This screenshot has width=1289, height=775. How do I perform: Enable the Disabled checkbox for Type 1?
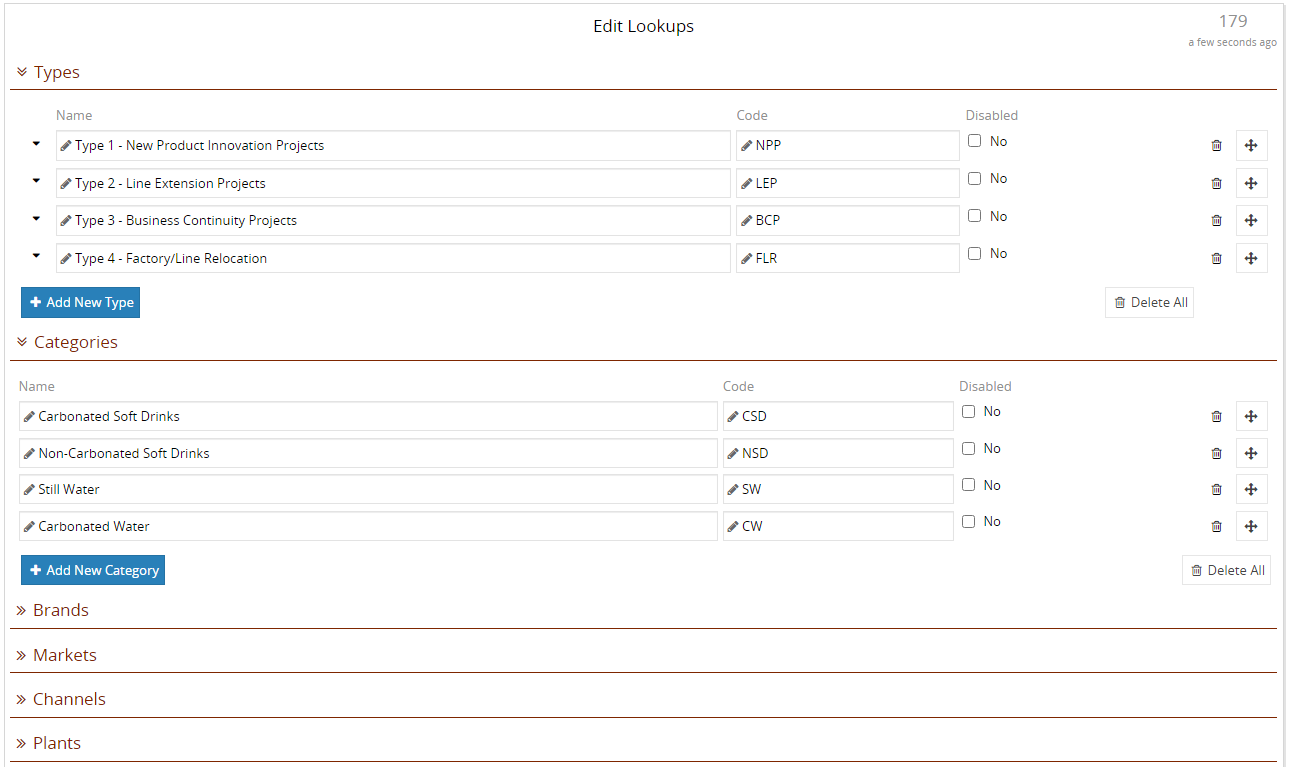(975, 140)
